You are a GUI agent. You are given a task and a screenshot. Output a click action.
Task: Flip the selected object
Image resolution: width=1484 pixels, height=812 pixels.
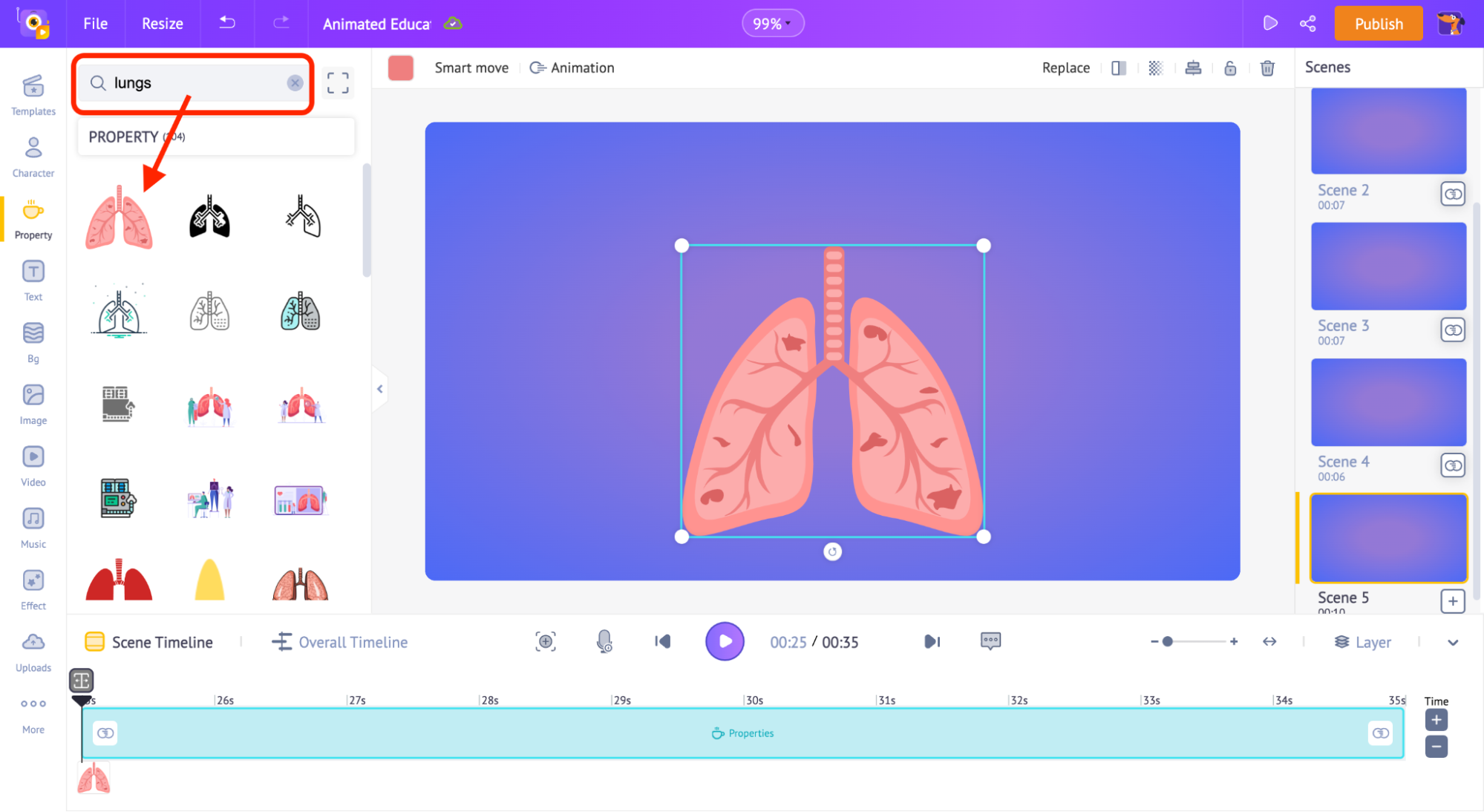[x=1119, y=68]
